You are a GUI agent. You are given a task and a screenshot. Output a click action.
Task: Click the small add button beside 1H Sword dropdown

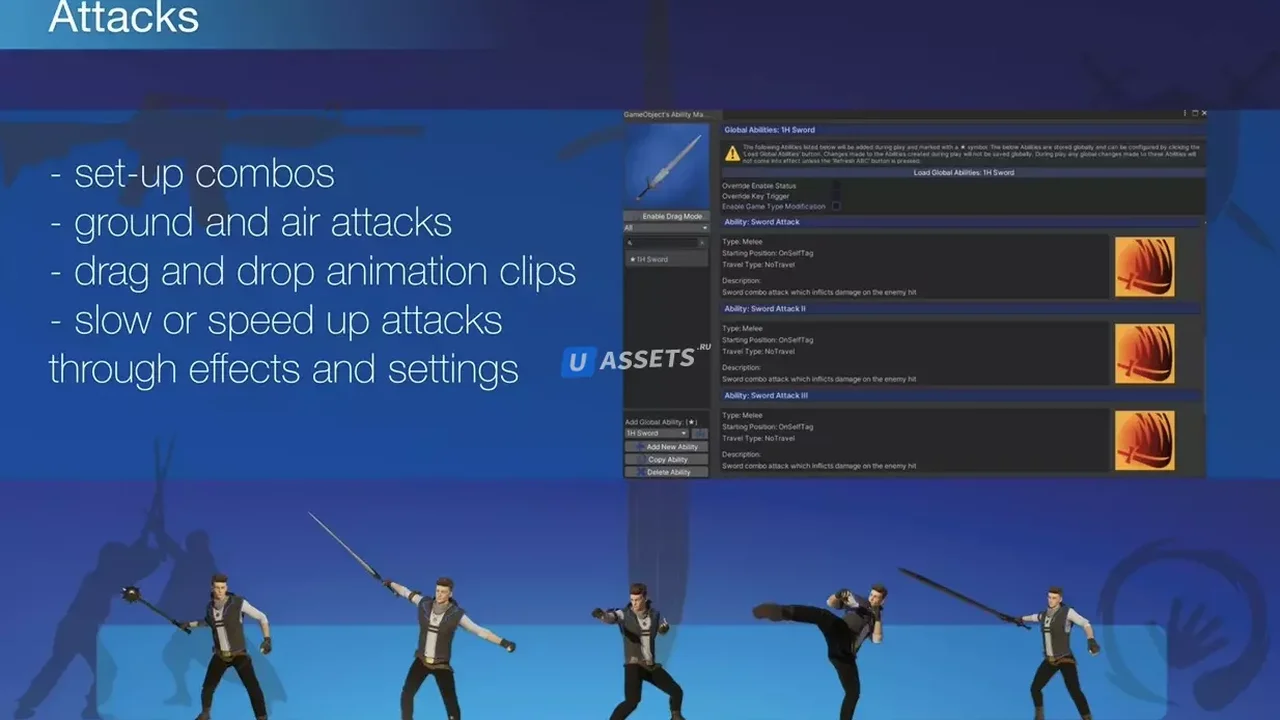point(700,434)
